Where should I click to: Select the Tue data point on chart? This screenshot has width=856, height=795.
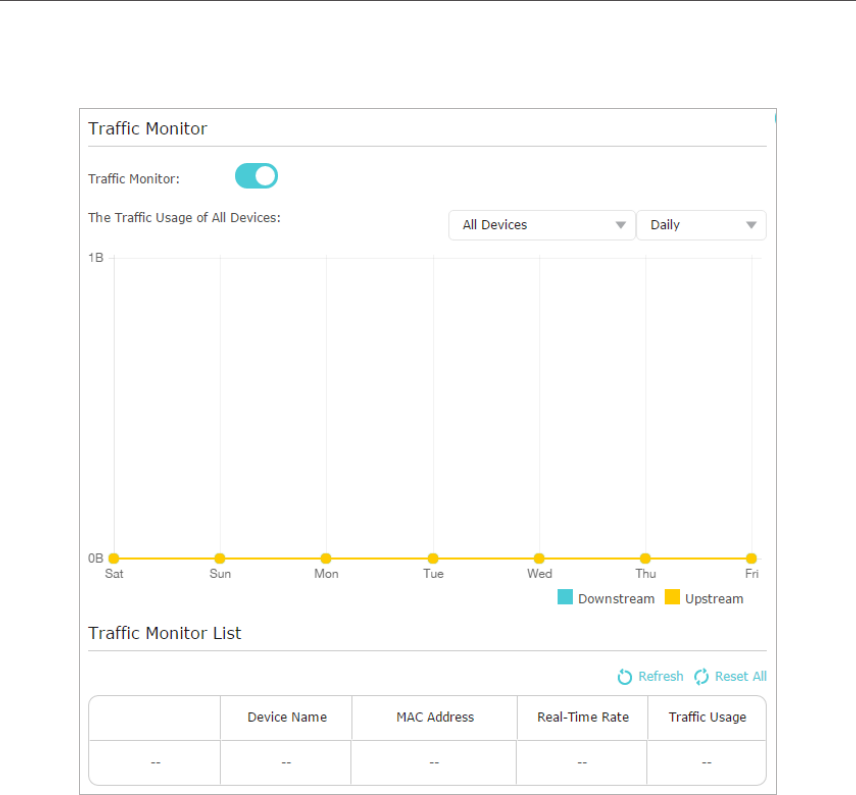[433, 558]
